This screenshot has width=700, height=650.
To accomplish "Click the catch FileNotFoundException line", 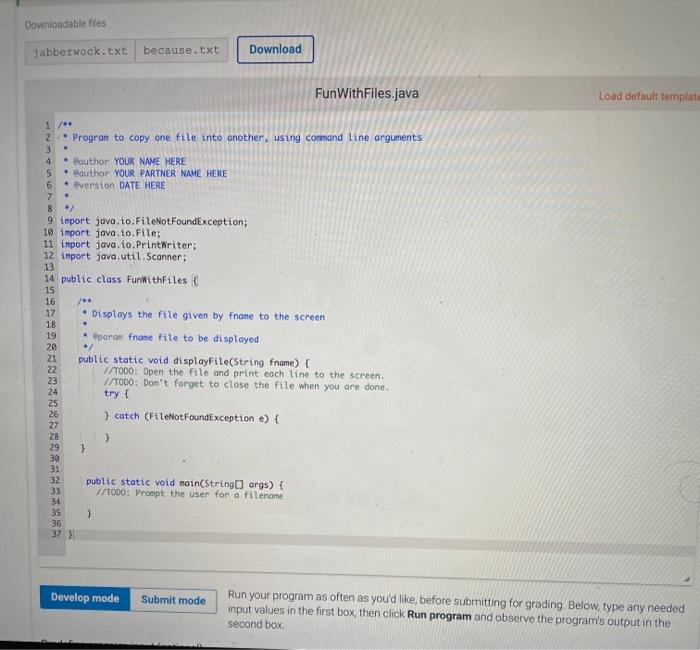I will pyautogui.click(x=192, y=417).
